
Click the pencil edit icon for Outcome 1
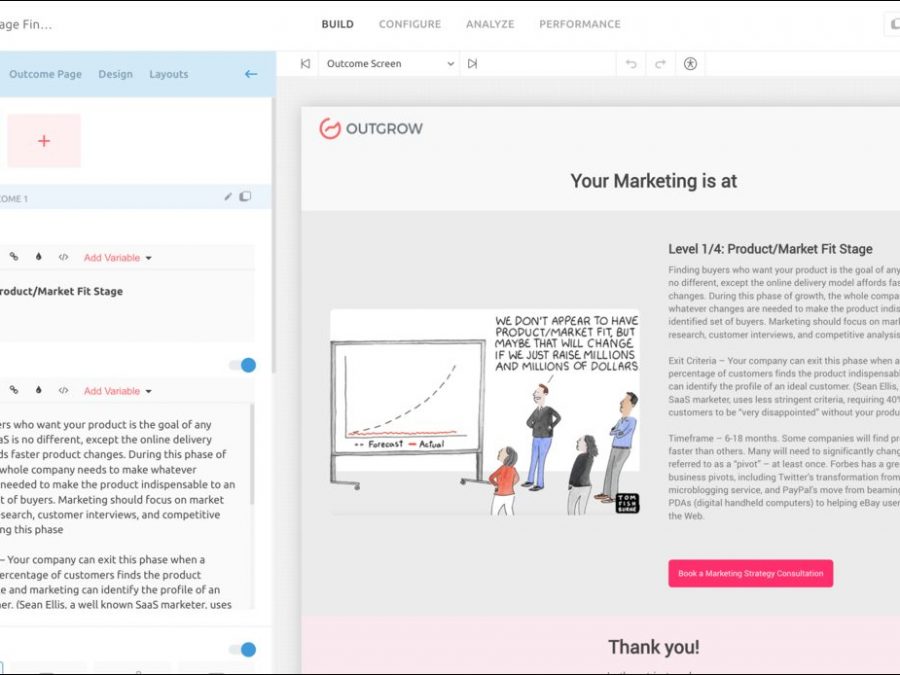pos(228,197)
